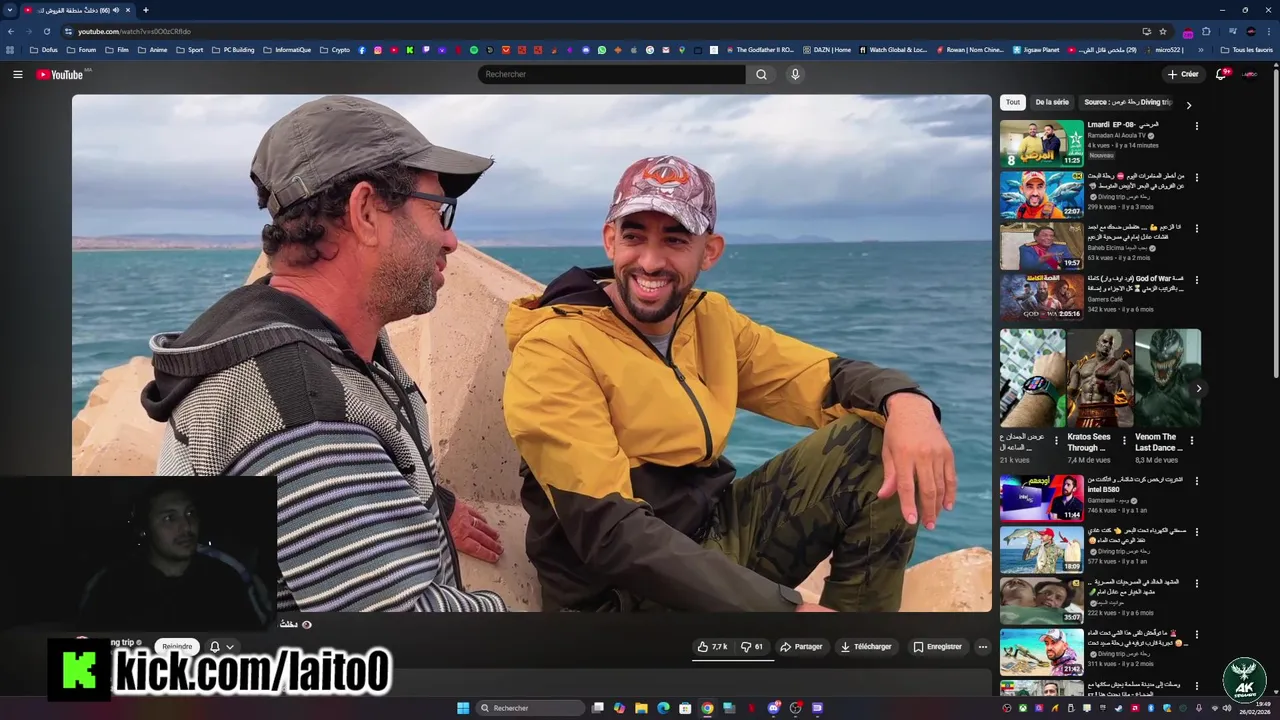1280x720 pixels.
Task: Mute the tab via speaker icon
Action: (116, 10)
